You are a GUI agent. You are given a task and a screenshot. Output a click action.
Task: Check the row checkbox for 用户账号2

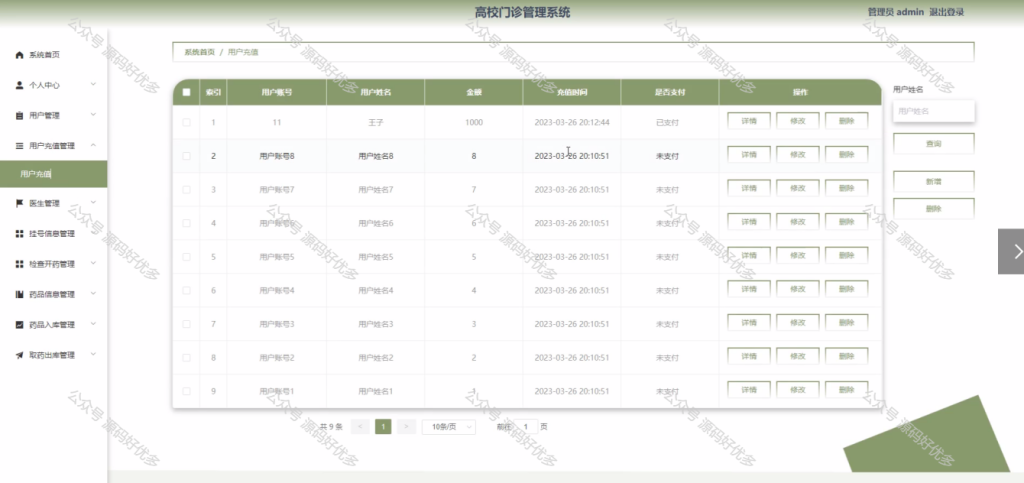186,358
